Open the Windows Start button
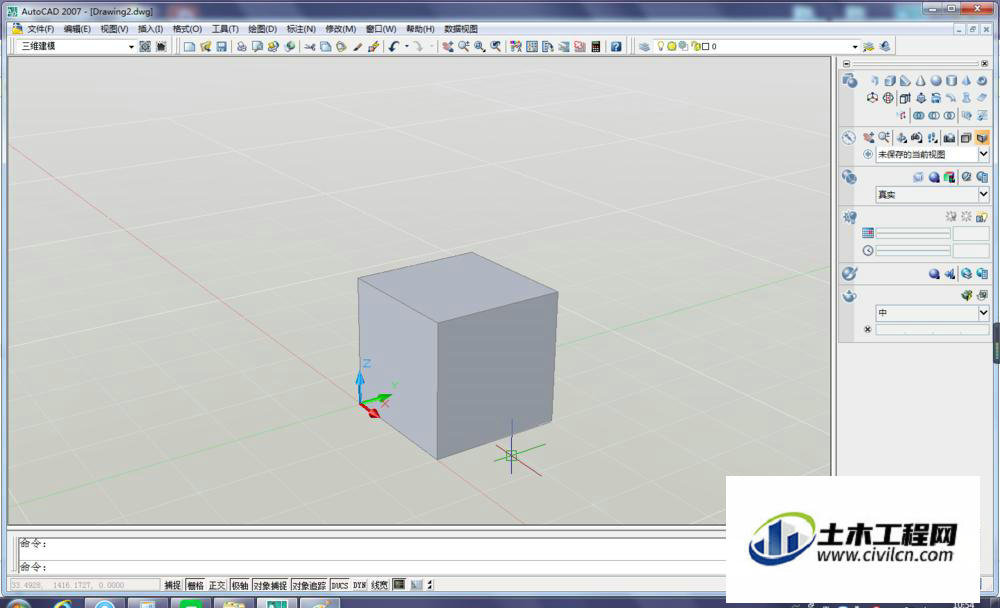1000x608 pixels. (x=17, y=604)
